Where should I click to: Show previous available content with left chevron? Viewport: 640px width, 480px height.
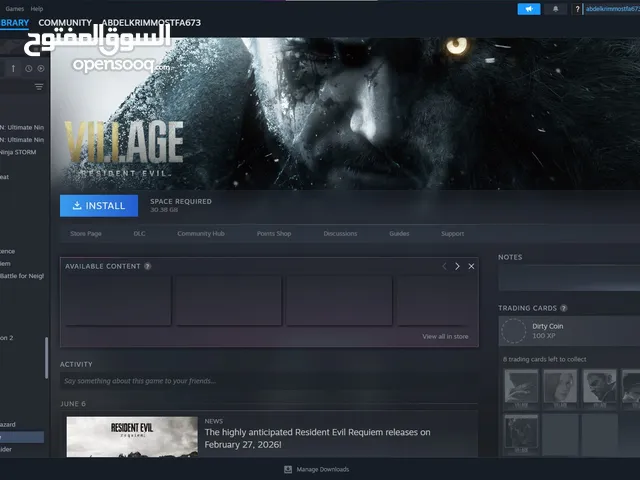444,266
